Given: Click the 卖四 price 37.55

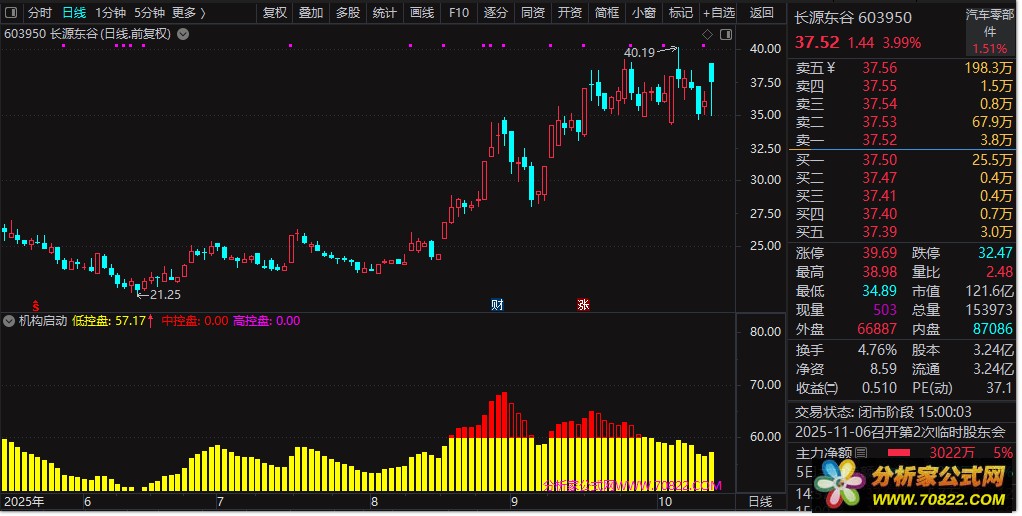Looking at the screenshot, I should [x=879, y=86].
